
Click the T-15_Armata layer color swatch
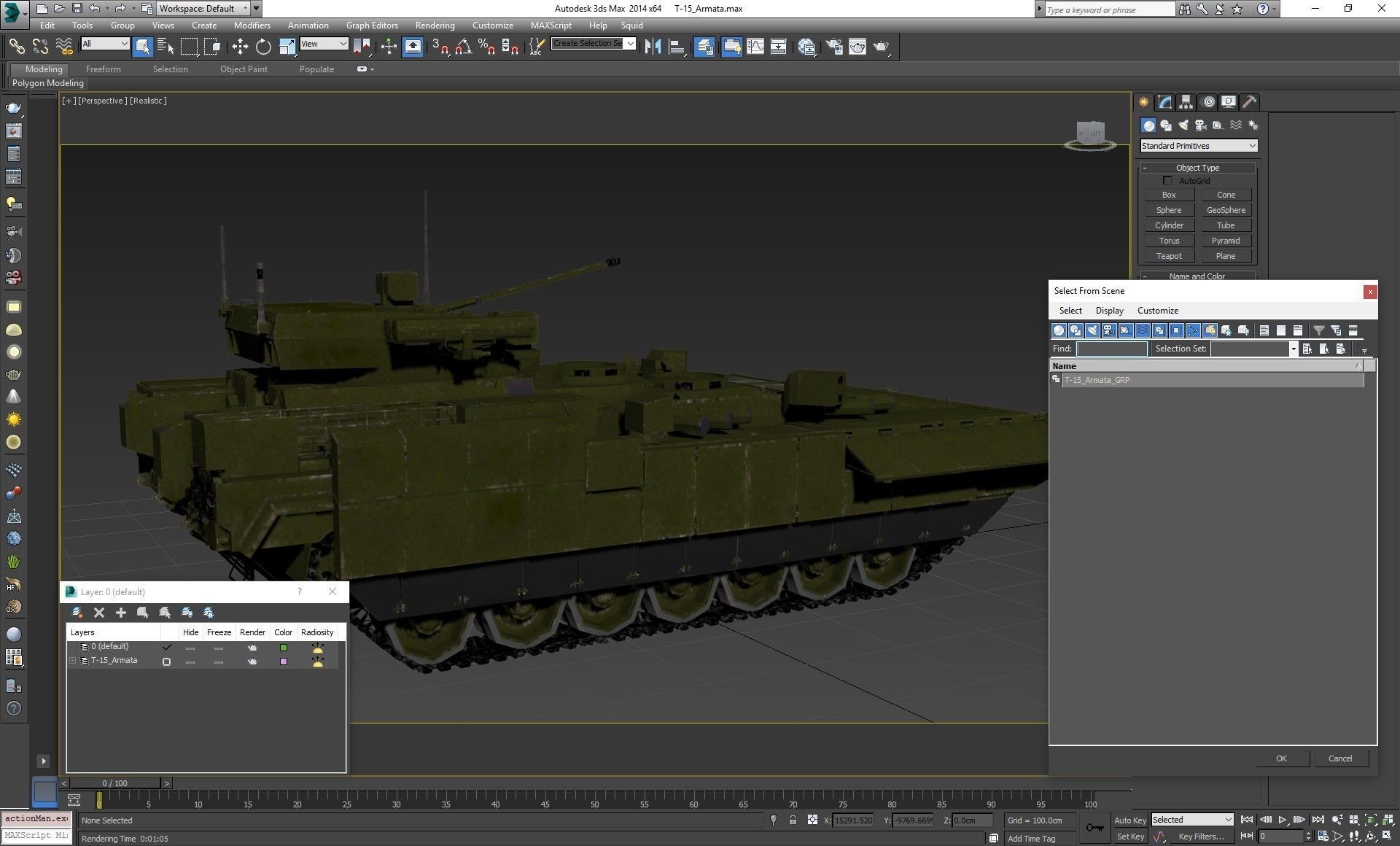coord(284,661)
